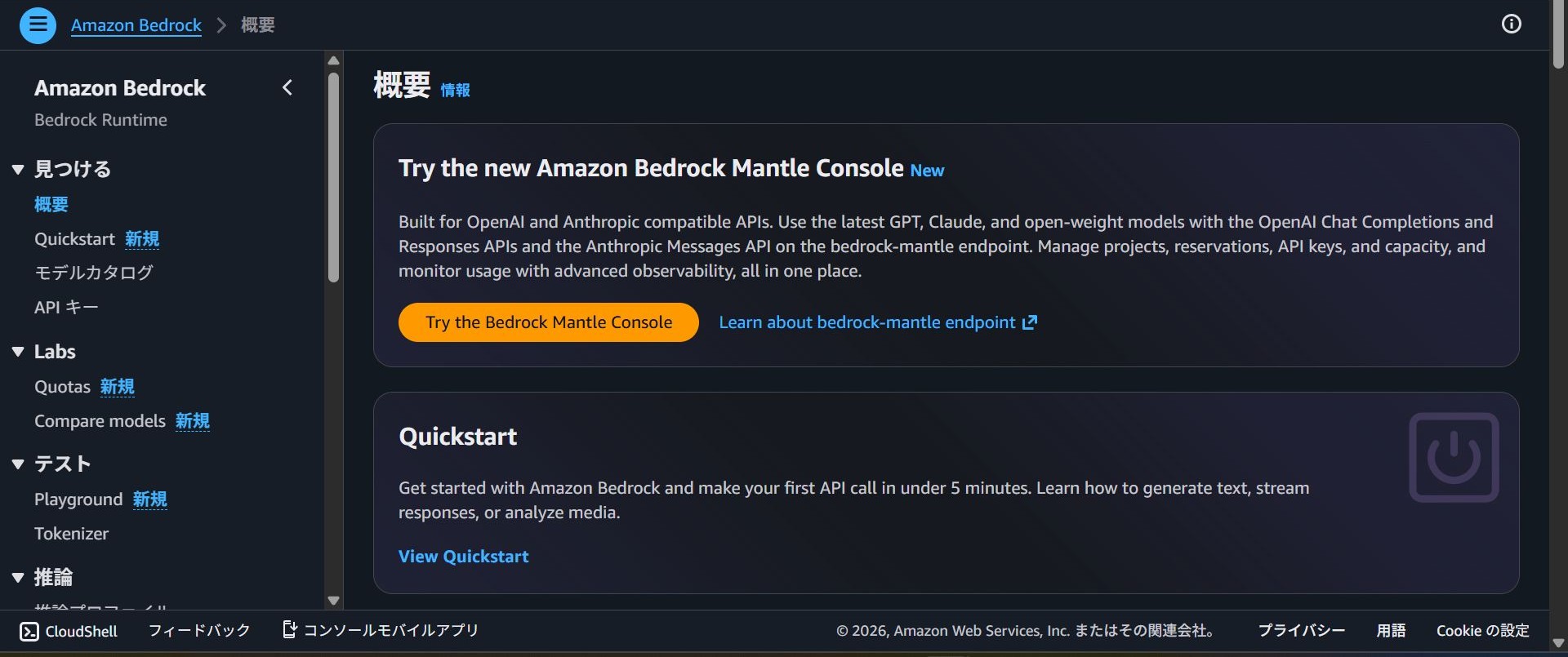The height and width of the screenshot is (657, 1568).
Task: Open the コンソールモバイルアプリ link
Action: [381, 630]
